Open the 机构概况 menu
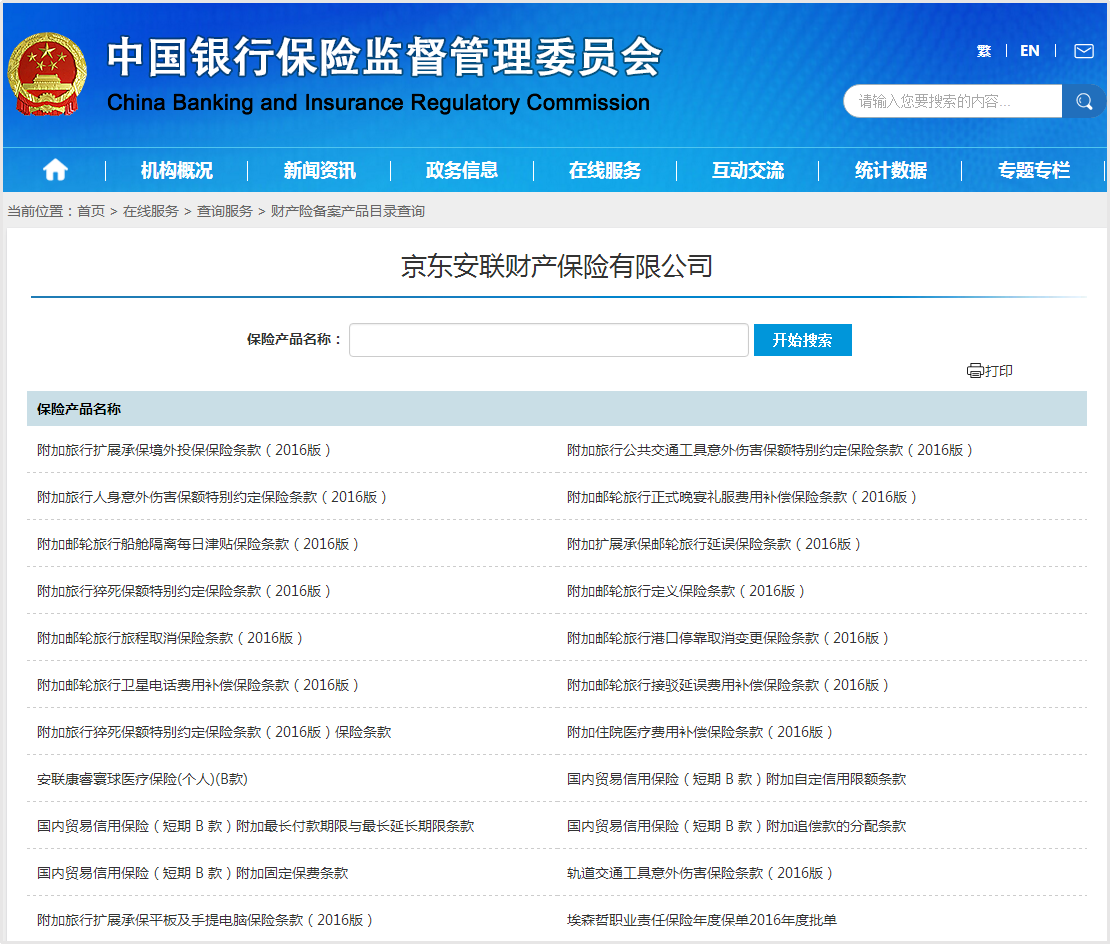 [176, 170]
